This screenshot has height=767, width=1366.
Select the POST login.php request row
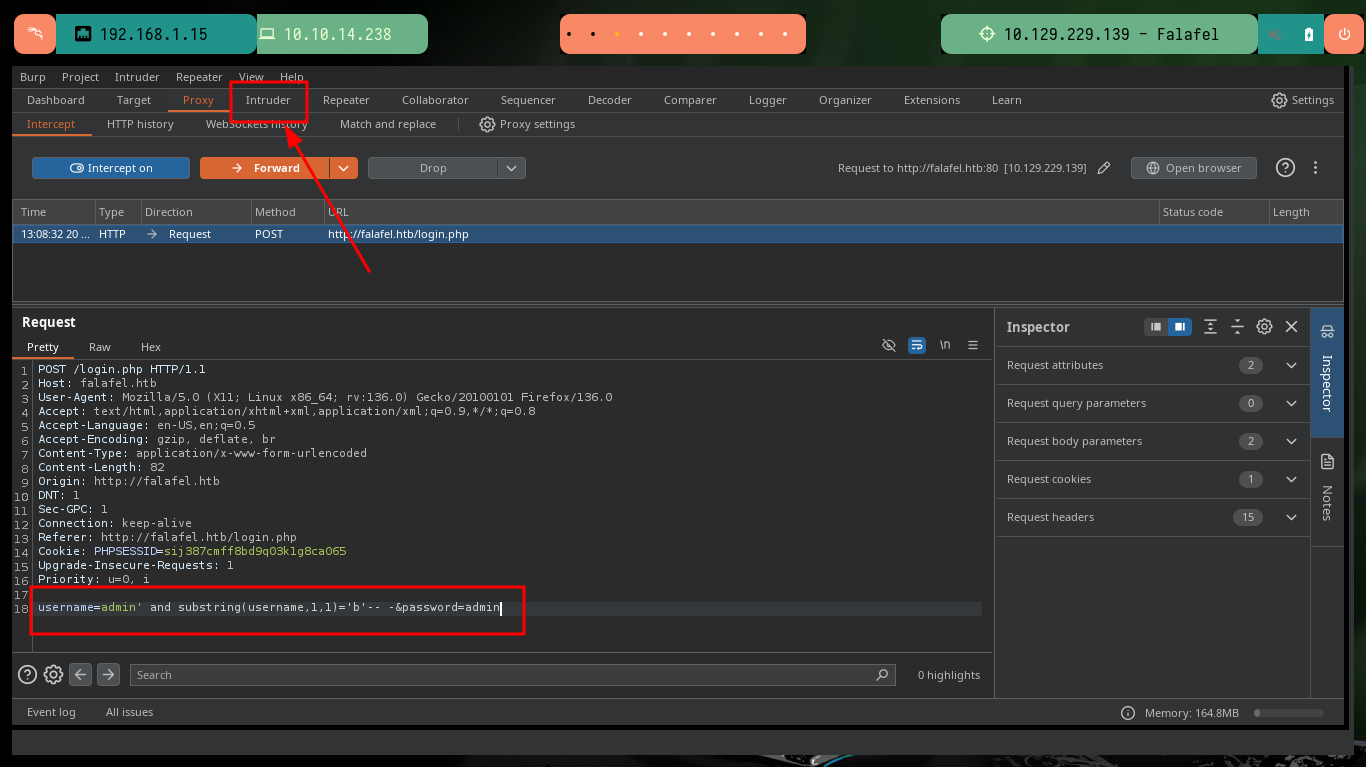tap(677, 234)
